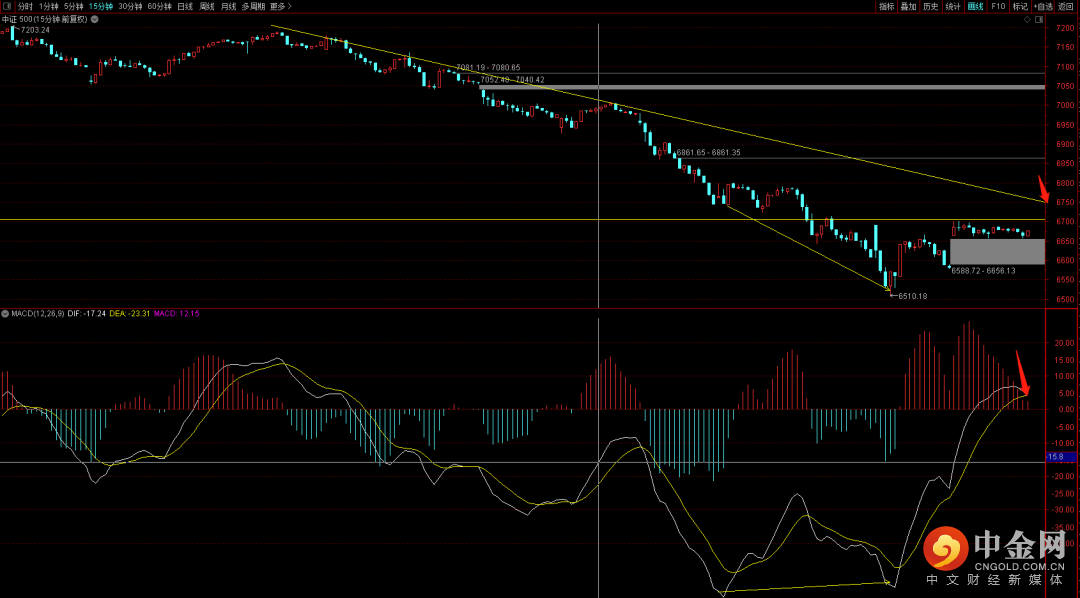Image resolution: width=1080 pixels, height=598 pixels.
Task: Expand the MACD indicator dropdown arrow
Action: (5, 314)
